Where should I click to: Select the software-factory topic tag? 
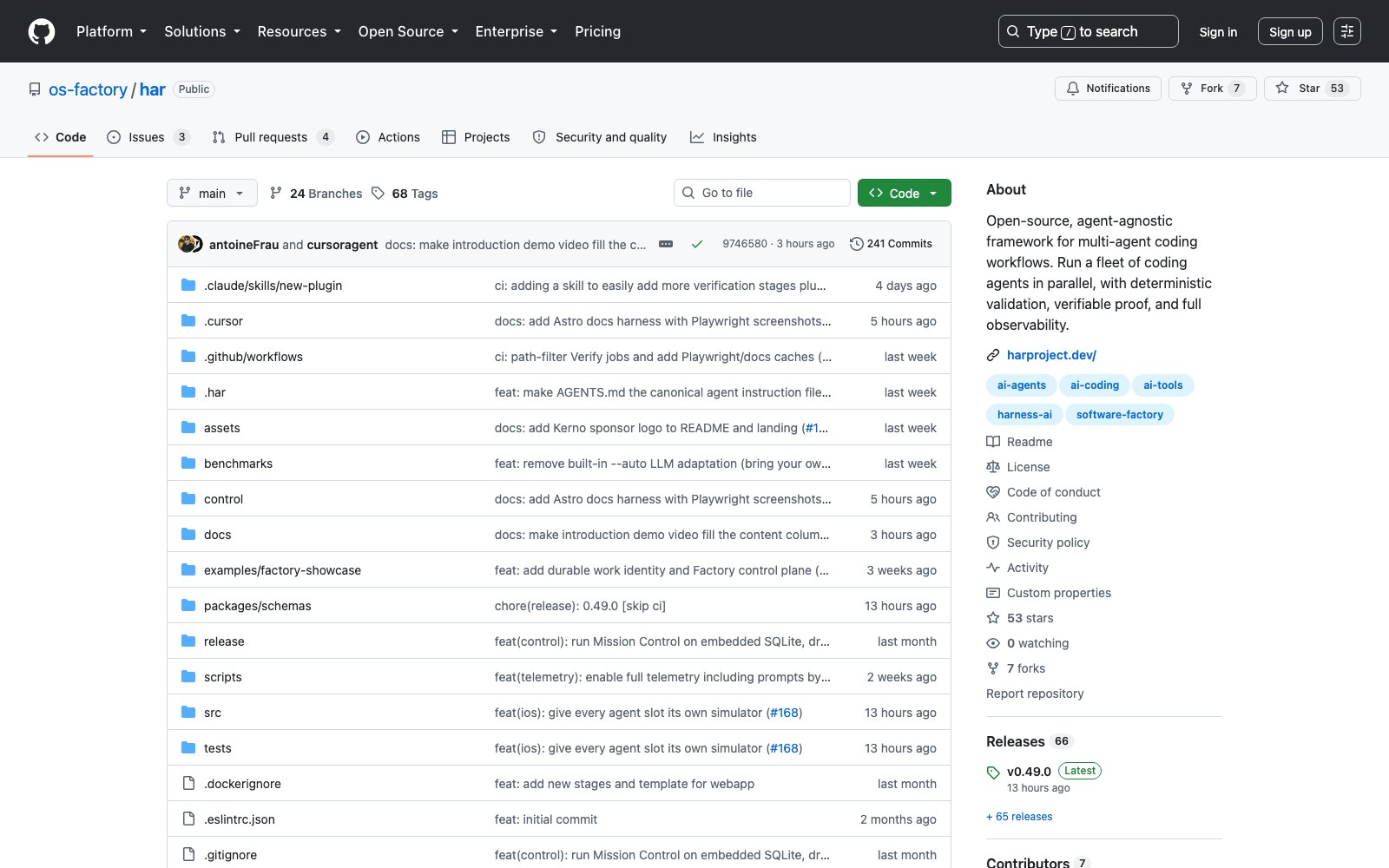(1119, 415)
